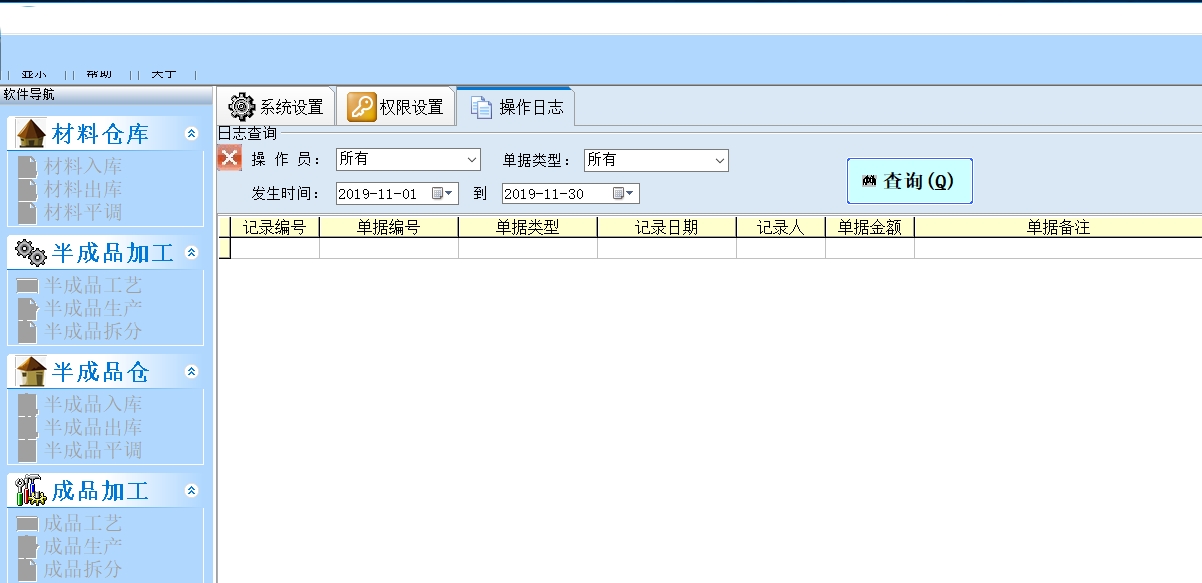Viewport: 1202px width, 583px height.
Task: Click the 半成品仓 house icon
Action: click(x=31, y=372)
